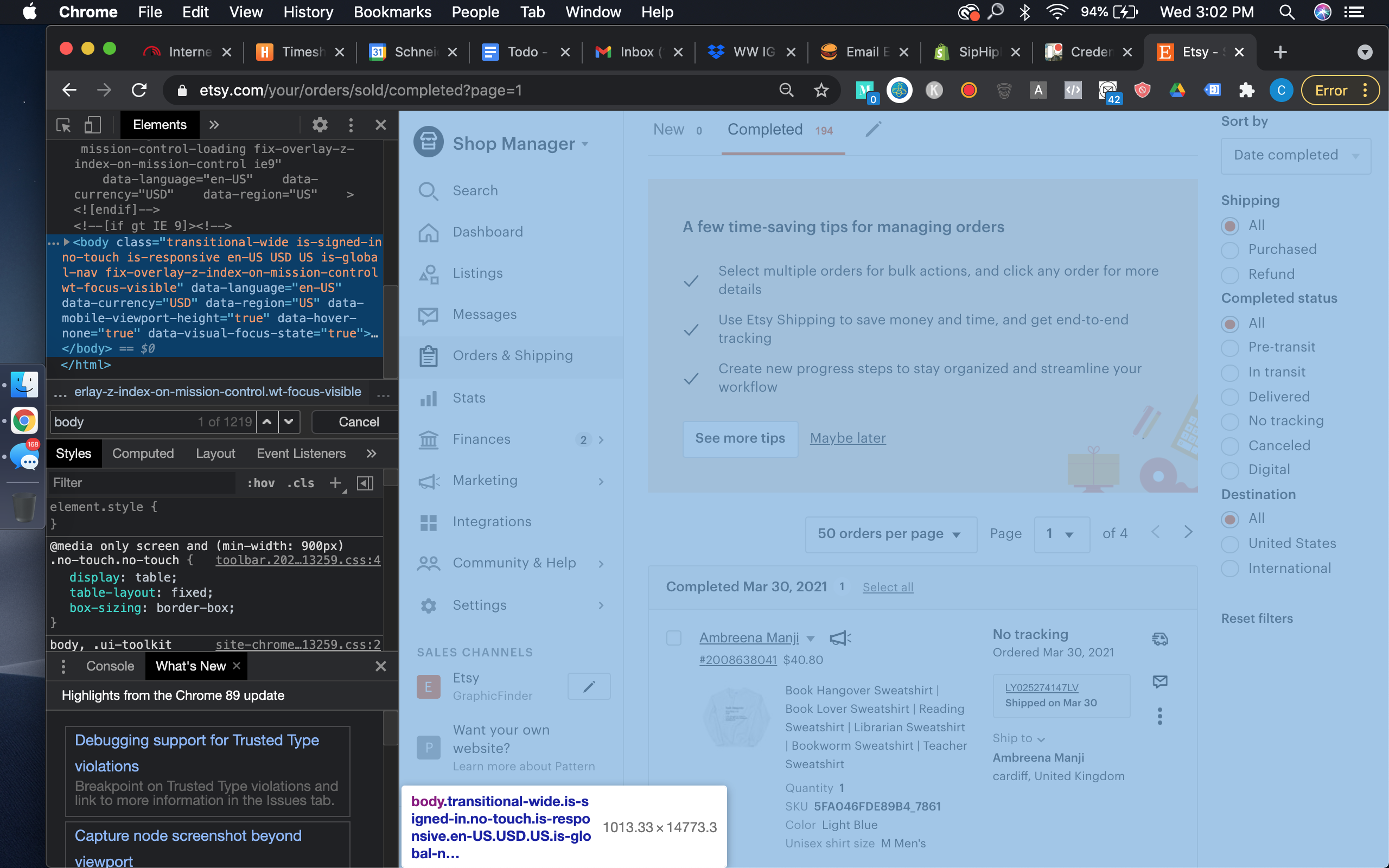Click the next page arrow navigation button

click(1188, 532)
